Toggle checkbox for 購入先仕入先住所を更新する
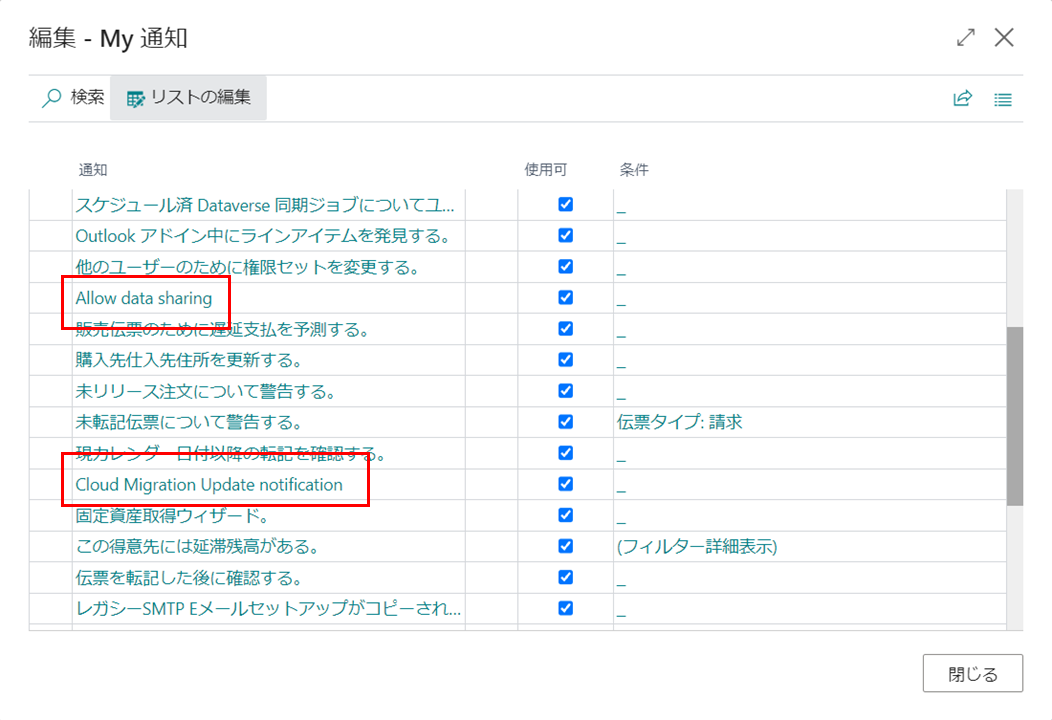1052x720 pixels. point(566,360)
